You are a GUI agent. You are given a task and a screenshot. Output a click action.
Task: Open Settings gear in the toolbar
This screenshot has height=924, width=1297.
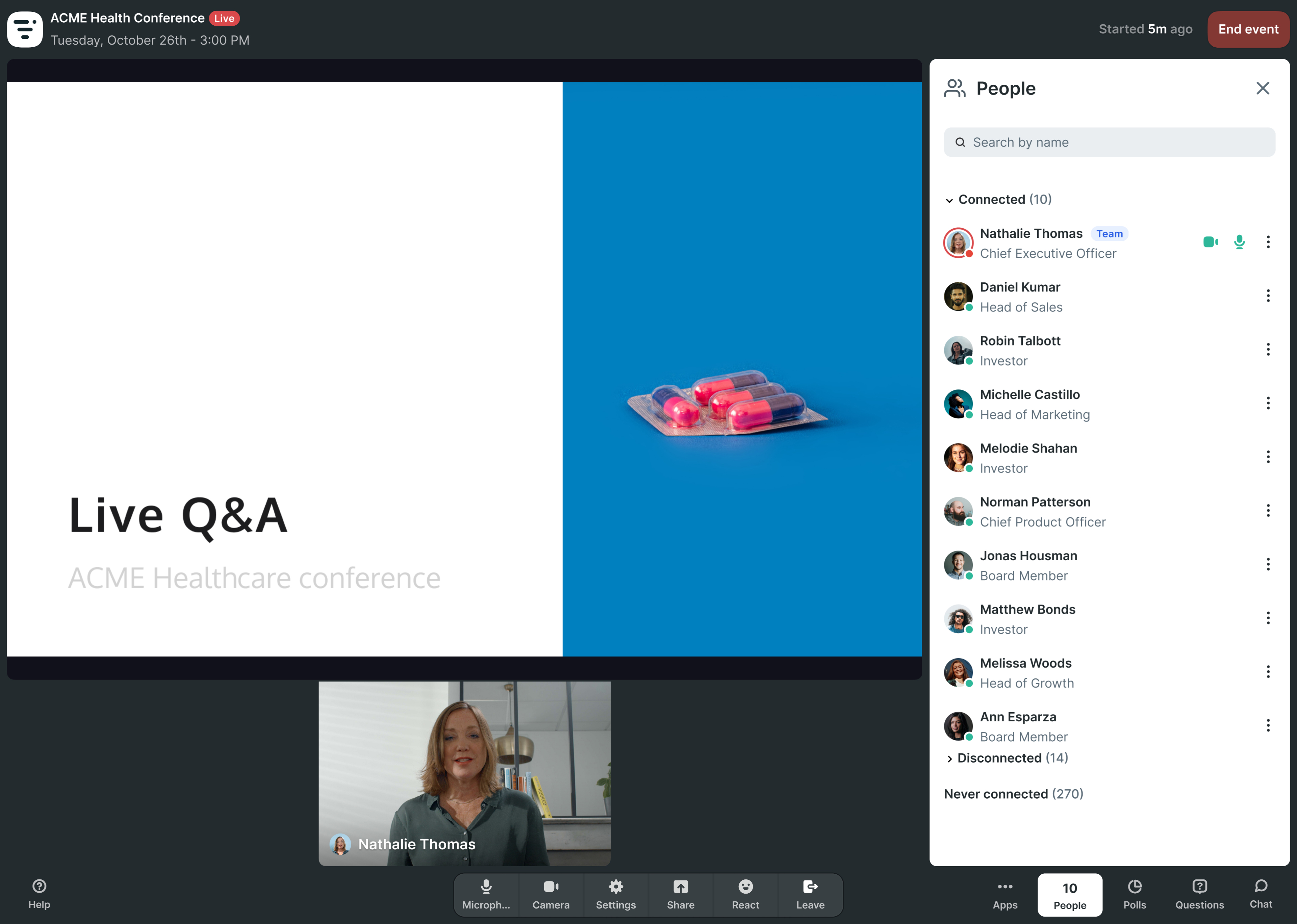(615, 894)
